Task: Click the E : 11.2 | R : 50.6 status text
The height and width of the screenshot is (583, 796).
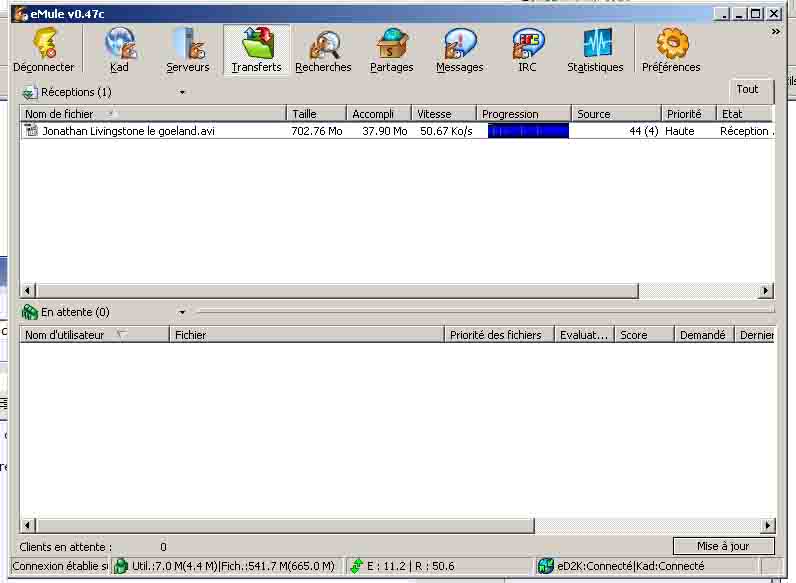Action: tap(411, 566)
